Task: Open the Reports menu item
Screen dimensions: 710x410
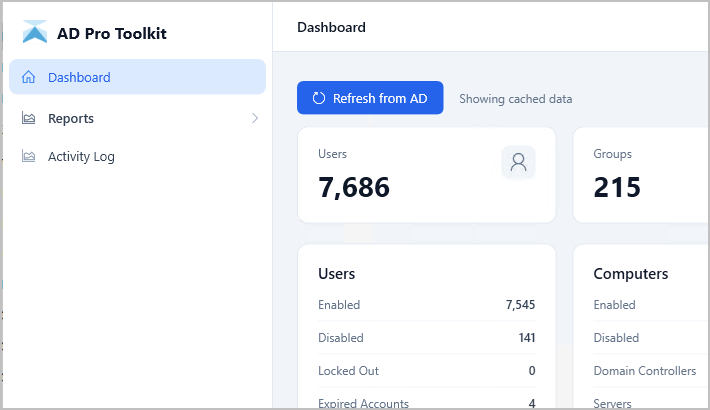Action: pyautogui.click(x=71, y=118)
